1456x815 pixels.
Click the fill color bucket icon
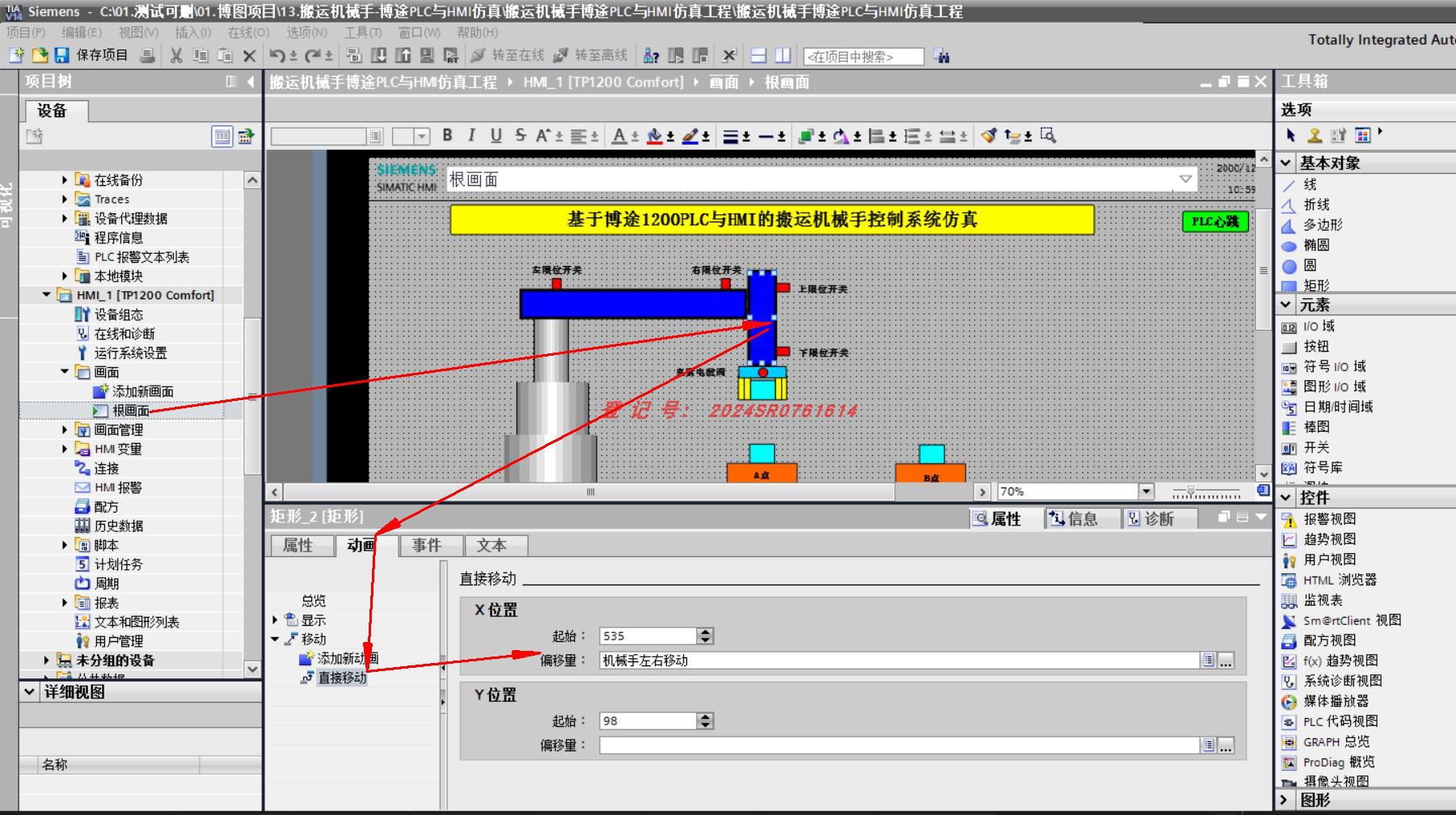pos(655,136)
